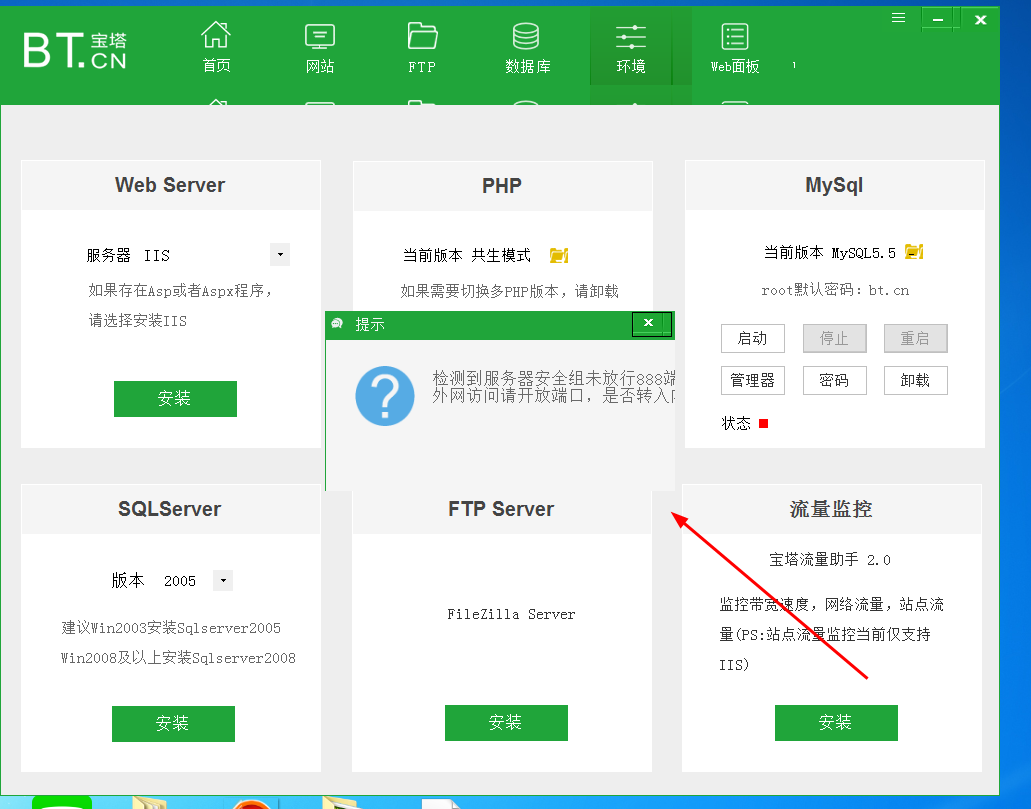
Task: Install the FTP Server
Action: click(506, 723)
